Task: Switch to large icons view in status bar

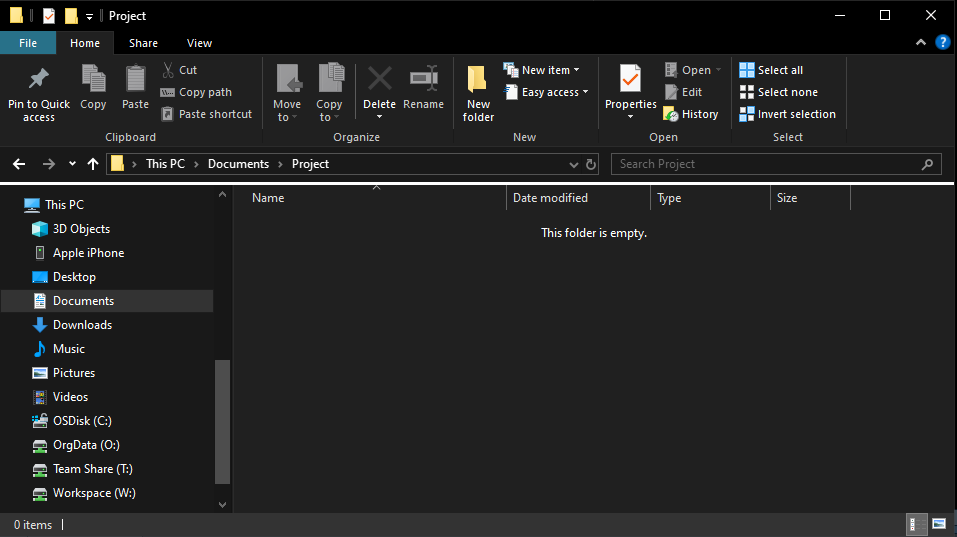Action: tap(938, 524)
